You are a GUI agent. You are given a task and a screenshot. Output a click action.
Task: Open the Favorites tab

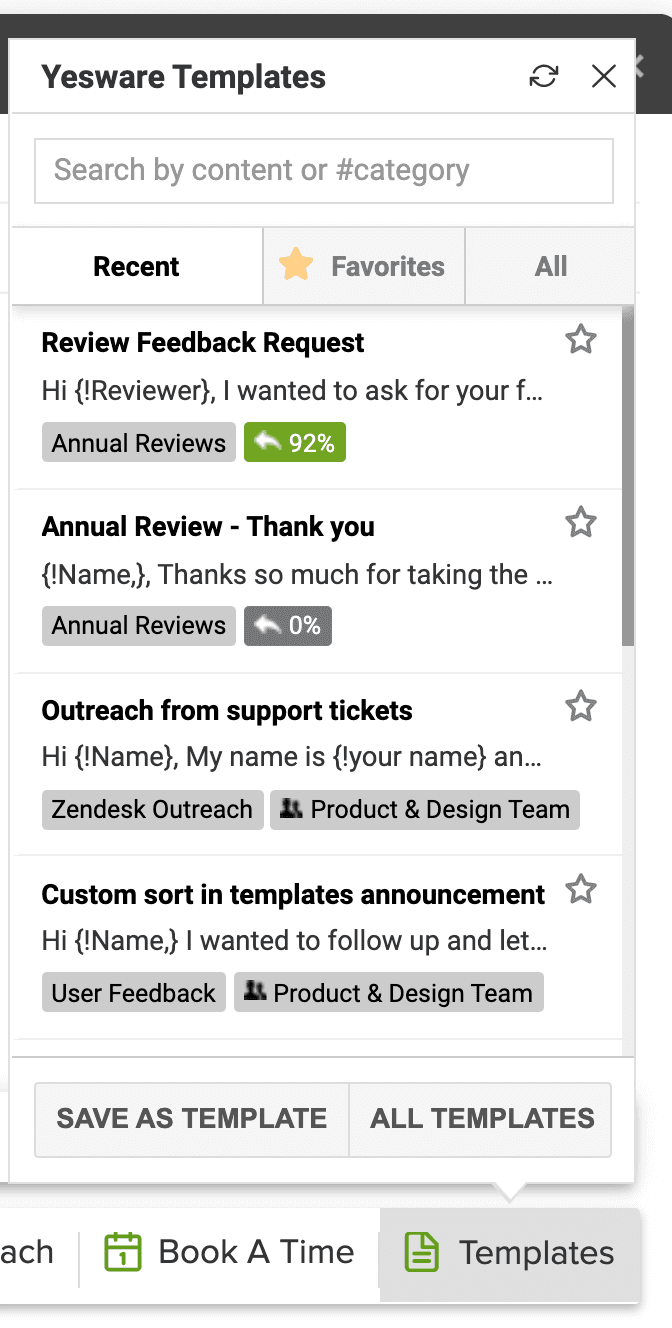tap(364, 267)
